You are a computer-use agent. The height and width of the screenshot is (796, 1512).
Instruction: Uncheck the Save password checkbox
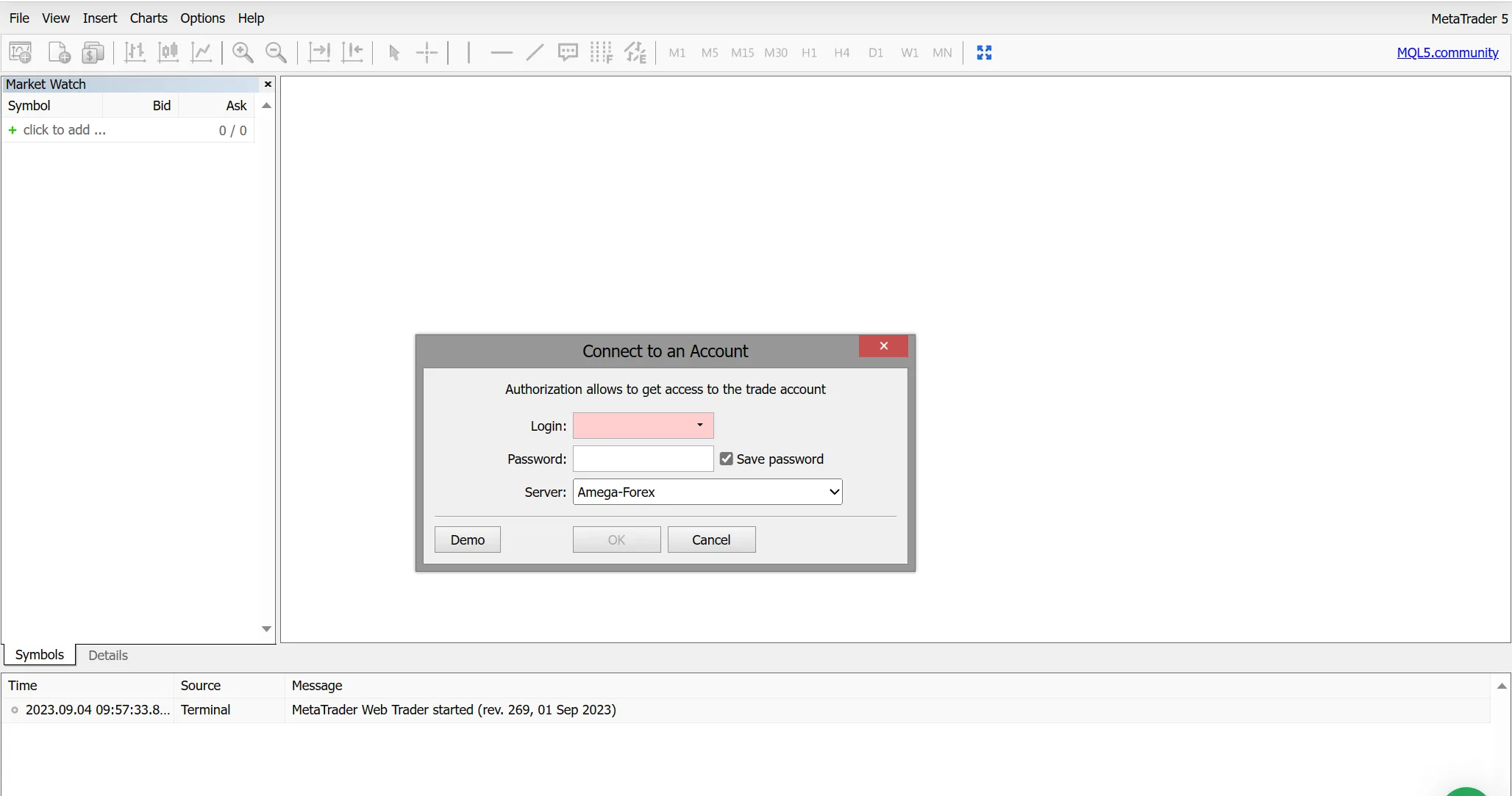pos(727,459)
